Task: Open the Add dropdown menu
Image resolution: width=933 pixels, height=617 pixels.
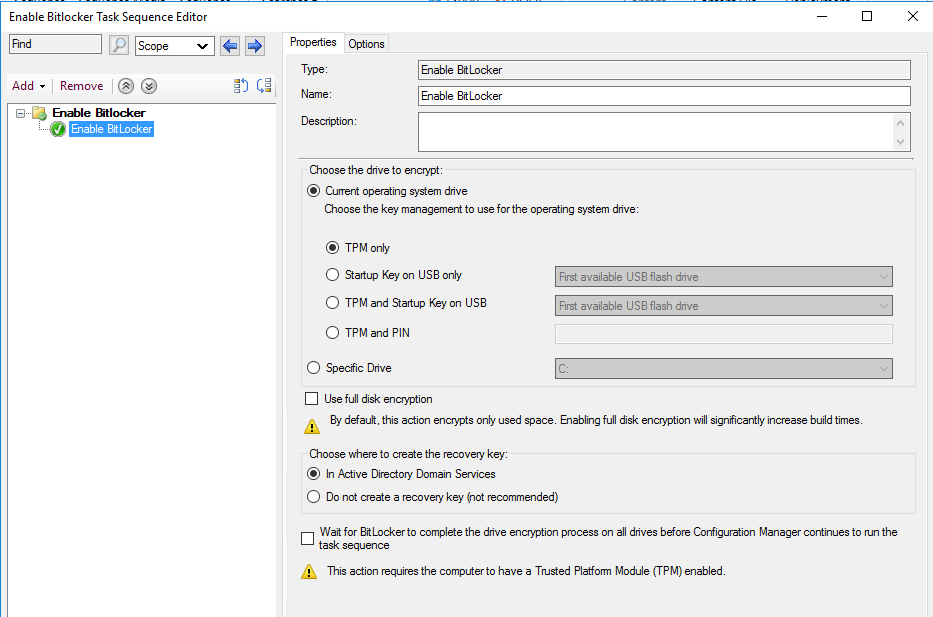Action: pos(28,86)
